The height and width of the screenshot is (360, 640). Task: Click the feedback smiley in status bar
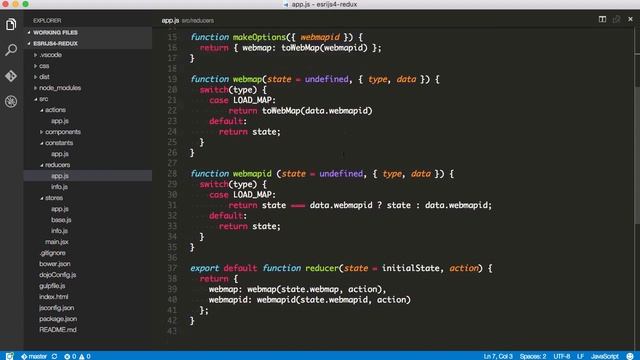pyautogui.click(x=630, y=356)
